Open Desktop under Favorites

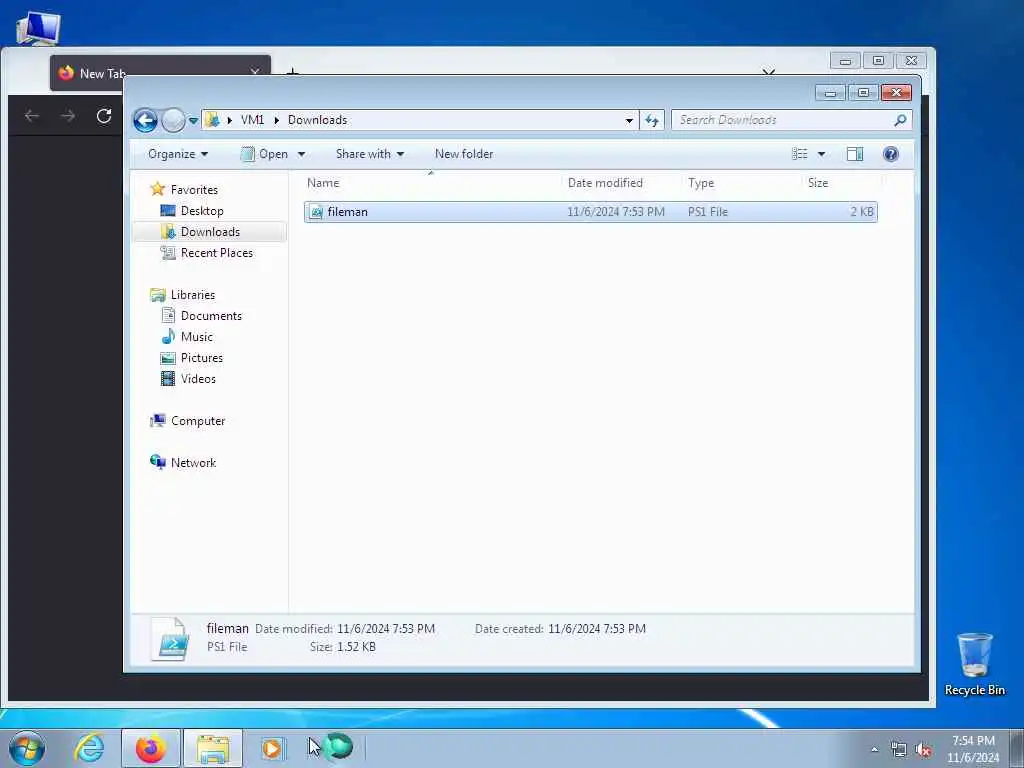tap(202, 211)
